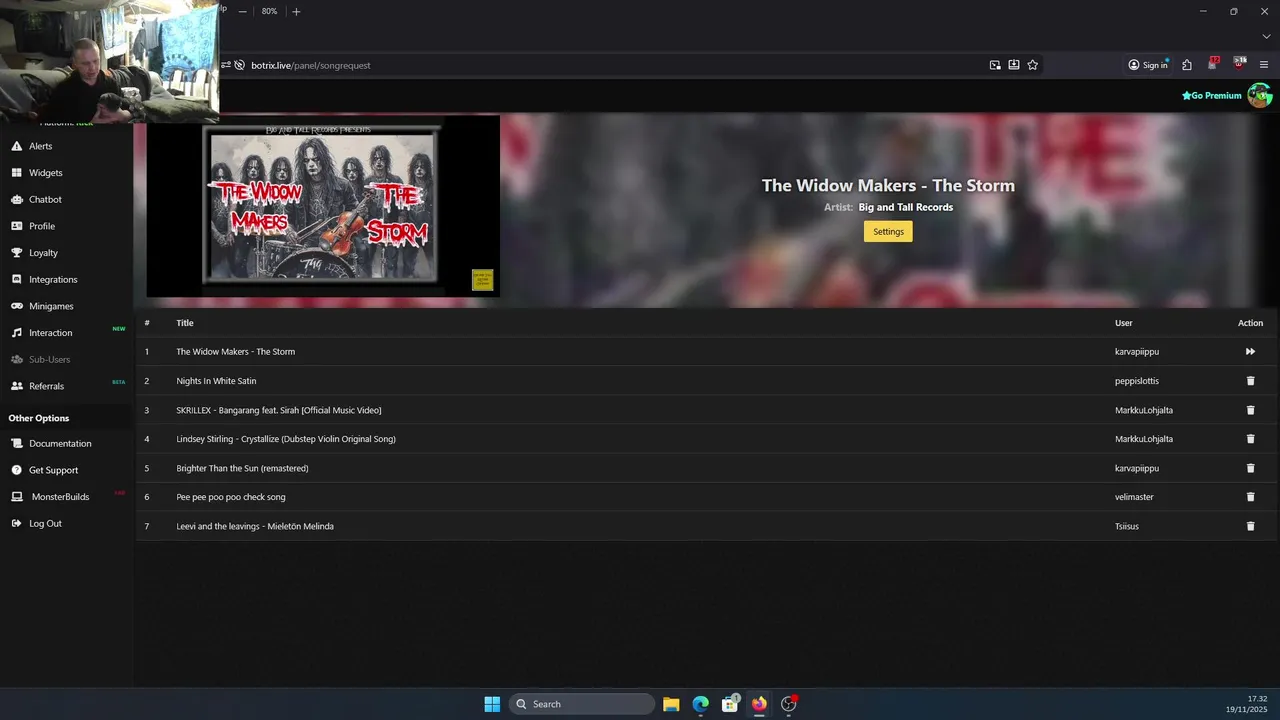Click the Title column header
Image resolution: width=1280 pixels, height=720 pixels.
tap(185, 323)
